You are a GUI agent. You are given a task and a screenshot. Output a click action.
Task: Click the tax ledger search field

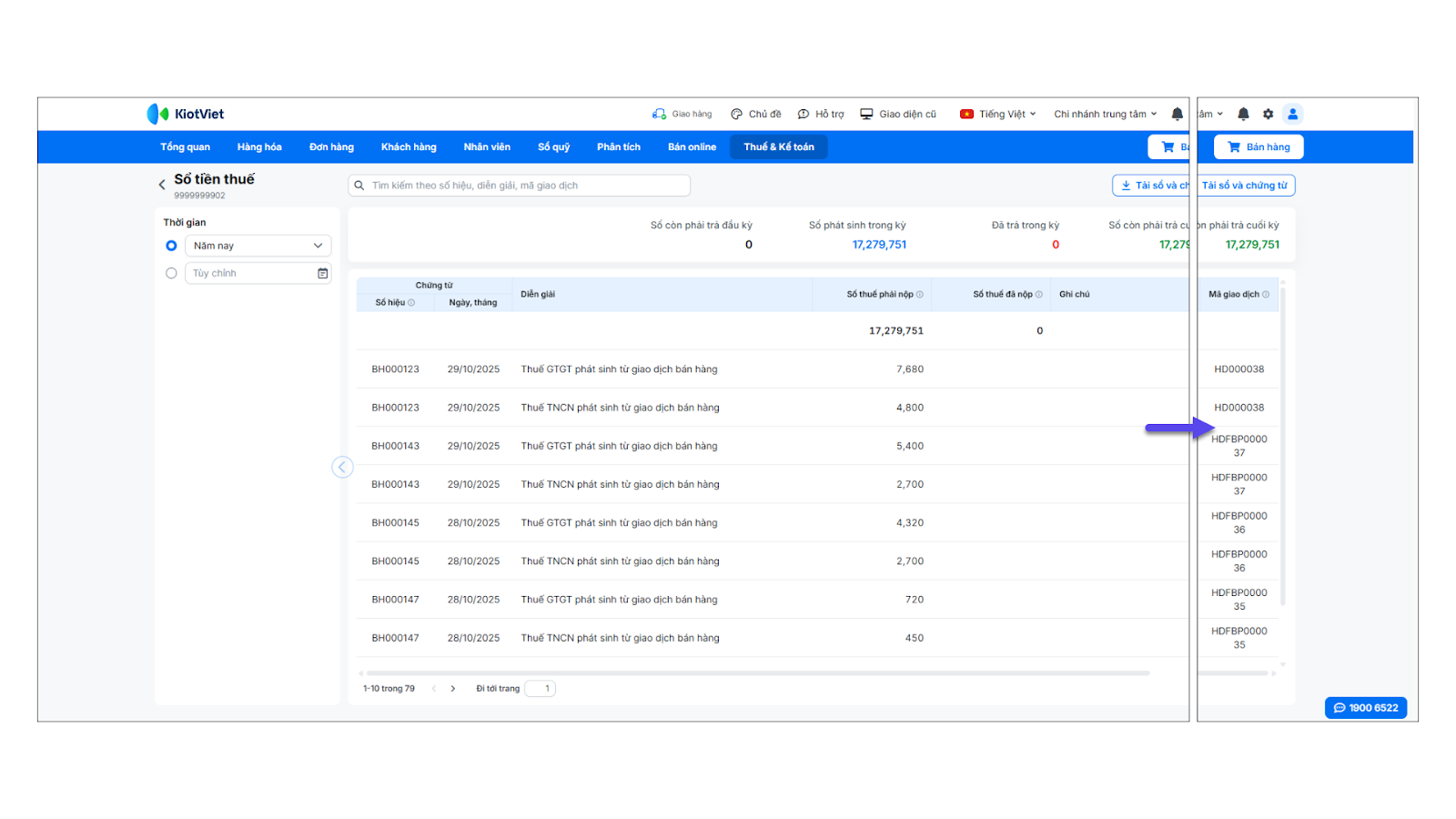coord(519,186)
